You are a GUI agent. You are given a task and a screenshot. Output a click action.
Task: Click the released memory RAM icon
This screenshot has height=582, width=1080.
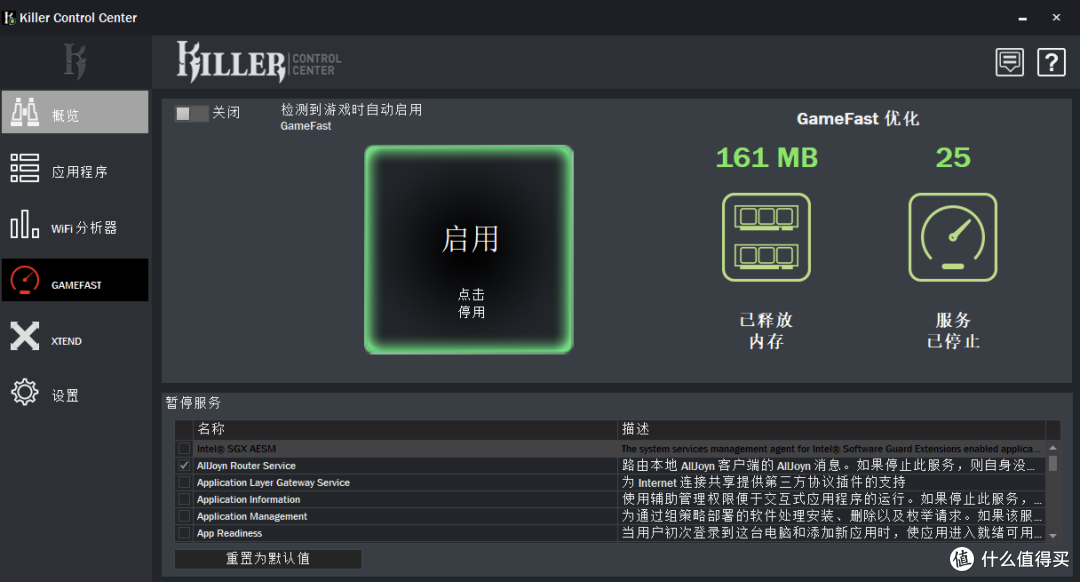point(766,237)
